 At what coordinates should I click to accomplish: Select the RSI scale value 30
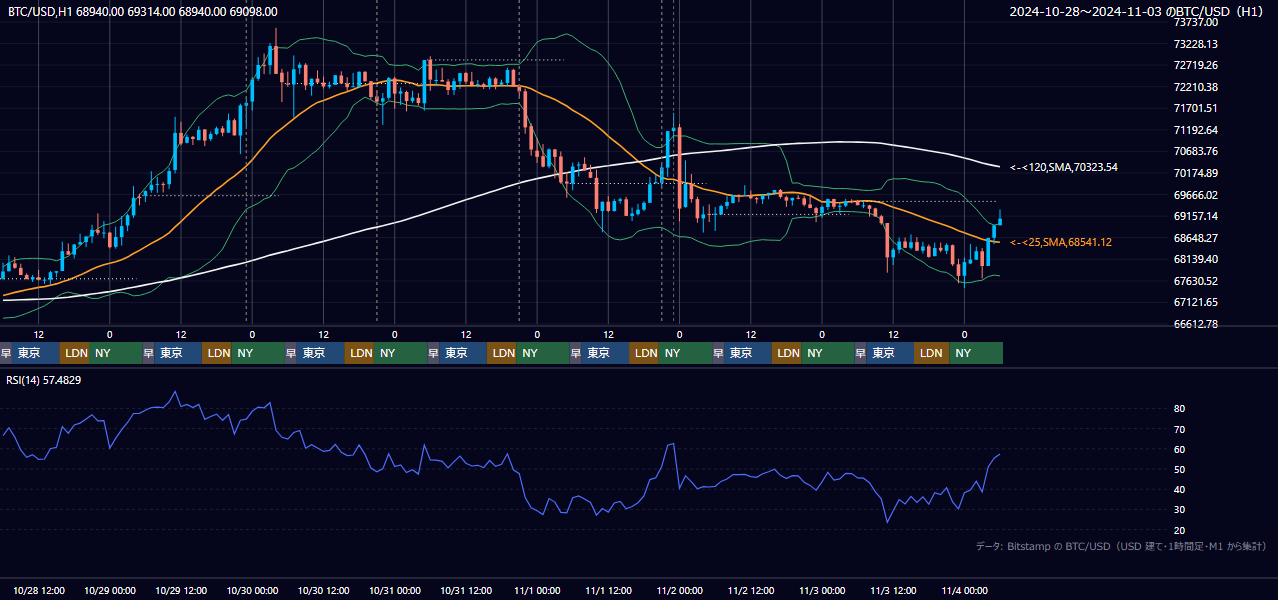coord(1180,510)
